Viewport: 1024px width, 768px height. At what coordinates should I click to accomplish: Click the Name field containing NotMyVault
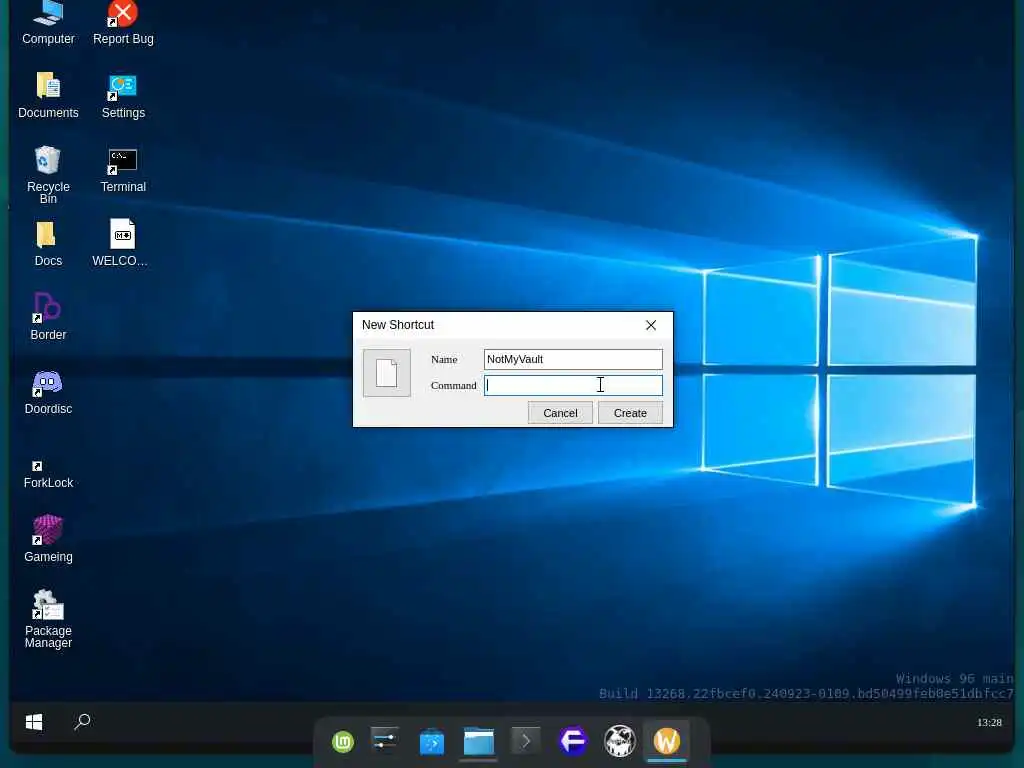tap(573, 359)
